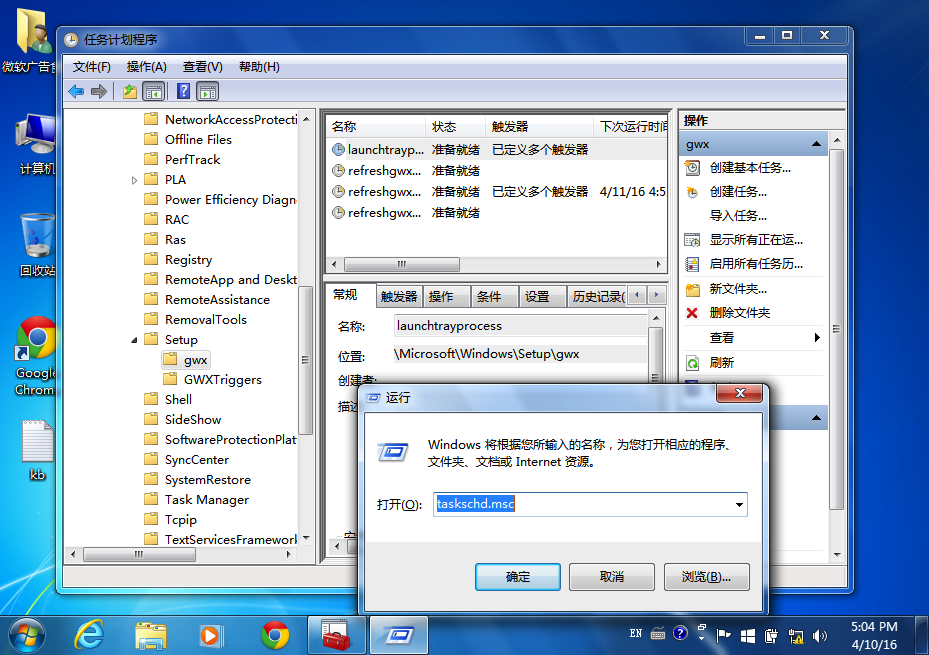Click the volume speaker tray icon
Screen dimensions: 929x655
[x=819, y=636]
